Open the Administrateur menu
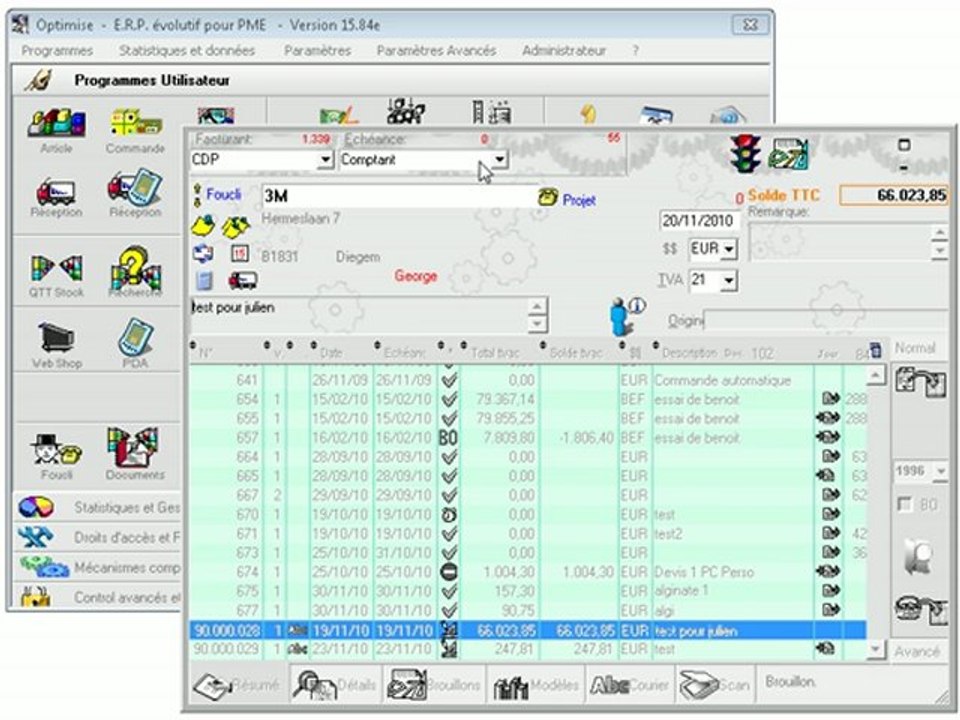960x720 pixels. 564,51
